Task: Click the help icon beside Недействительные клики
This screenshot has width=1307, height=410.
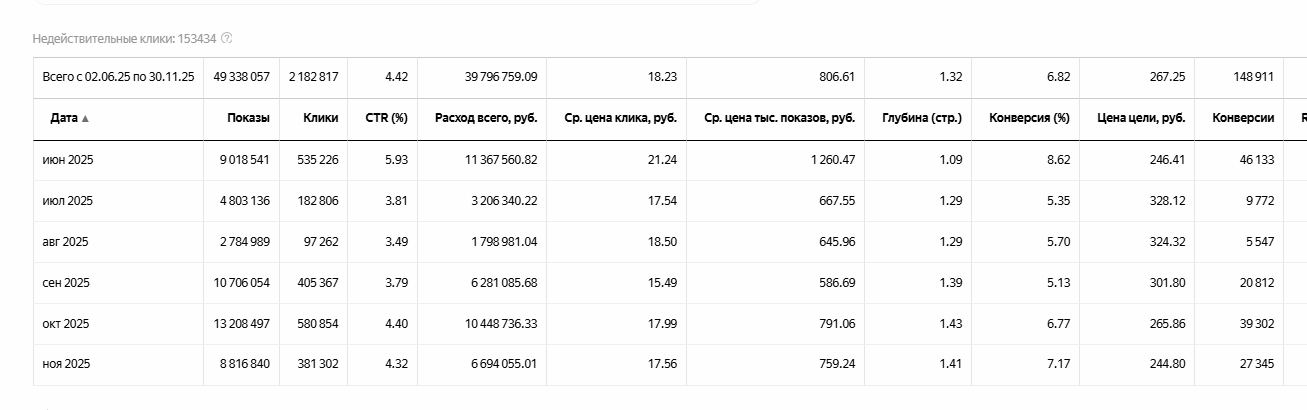Action: (227, 38)
